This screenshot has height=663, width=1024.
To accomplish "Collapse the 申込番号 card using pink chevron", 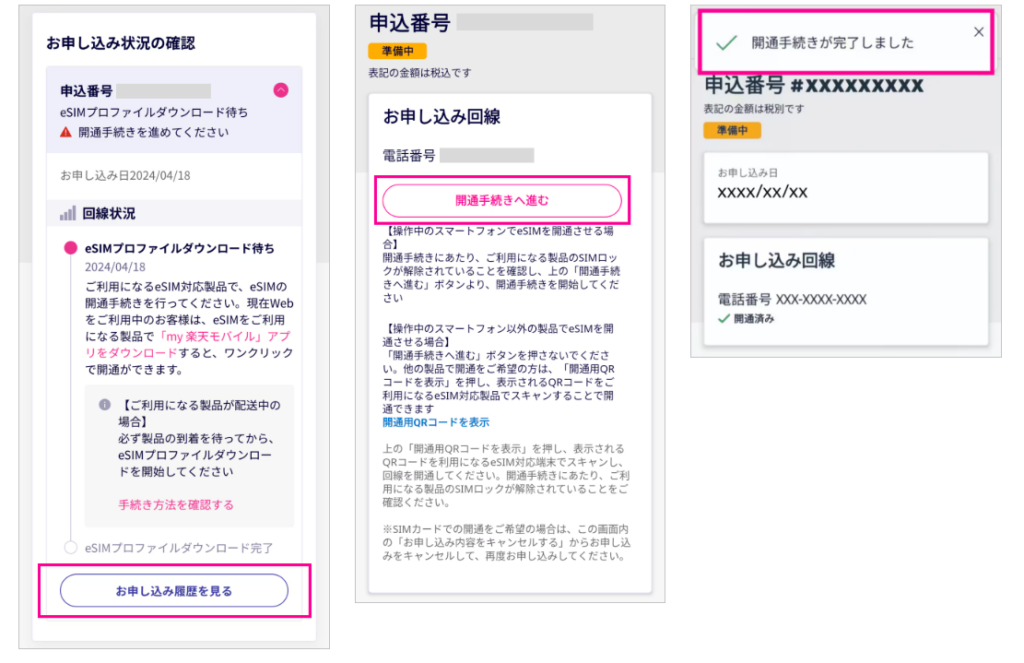I will pyautogui.click(x=281, y=90).
